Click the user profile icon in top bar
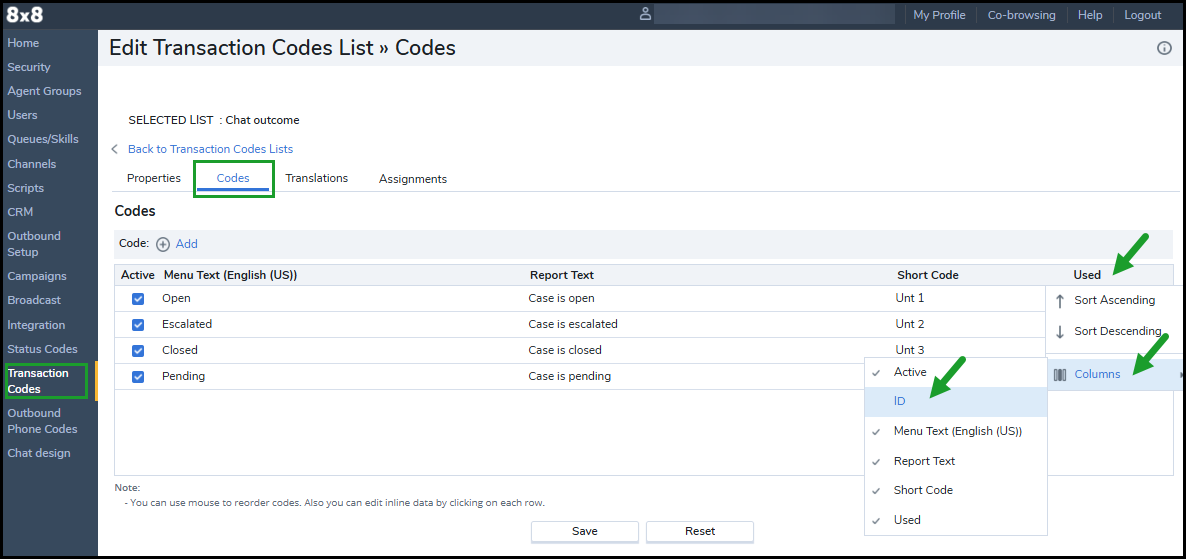The width and height of the screenshot is (1186, 559). (645, 14)
